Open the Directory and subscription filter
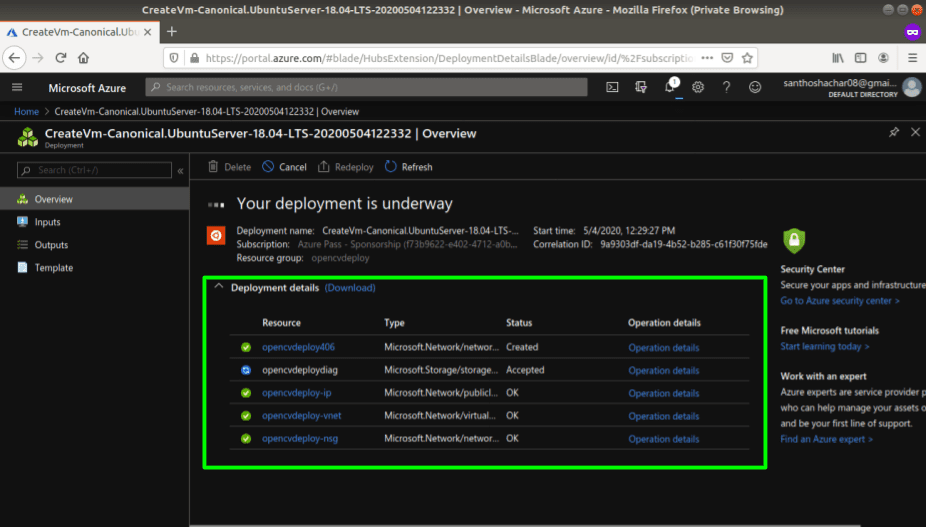 coord(641,87)
